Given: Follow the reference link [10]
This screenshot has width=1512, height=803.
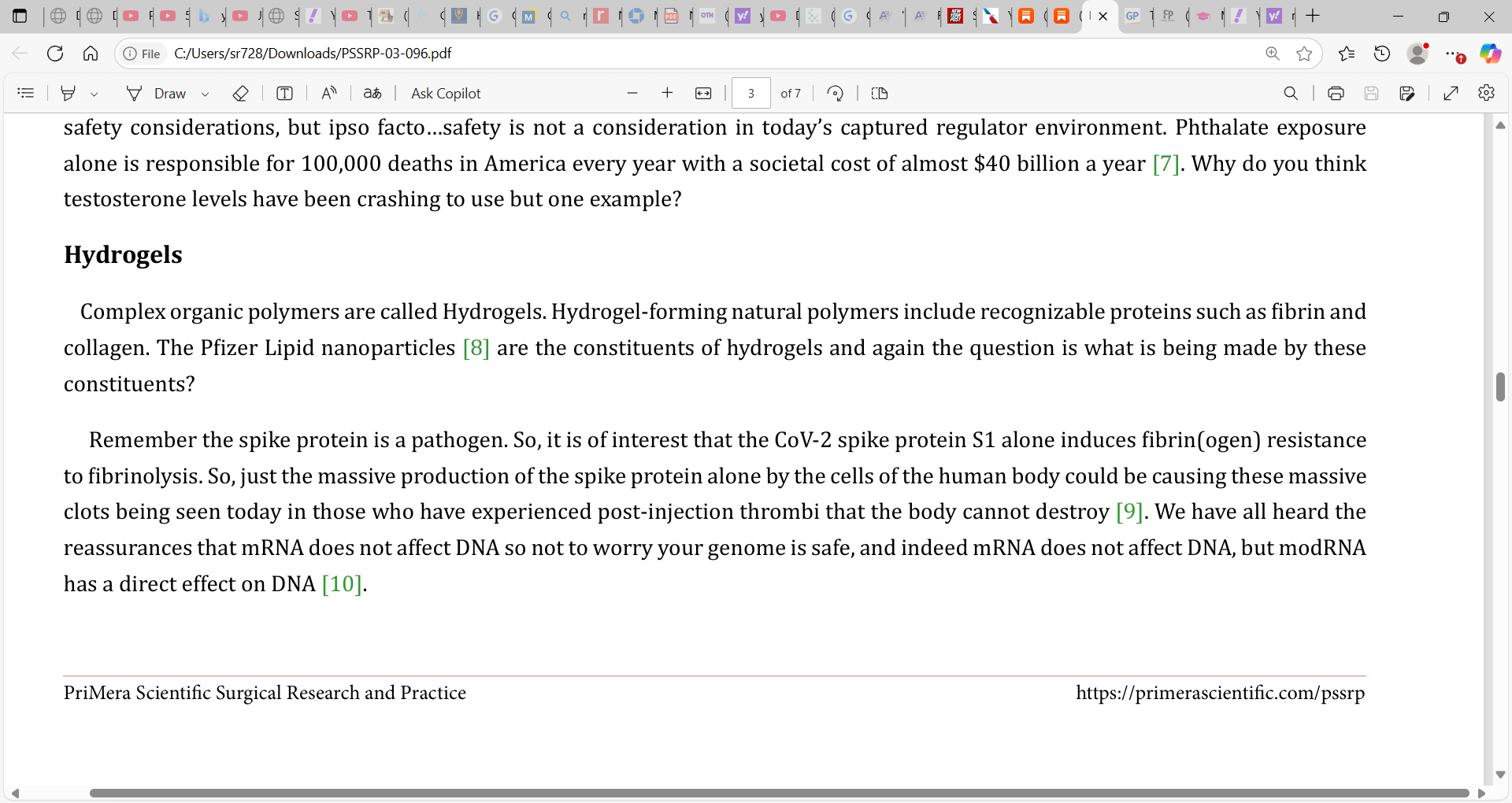Looking at the screenshot, I should [342, 584].
